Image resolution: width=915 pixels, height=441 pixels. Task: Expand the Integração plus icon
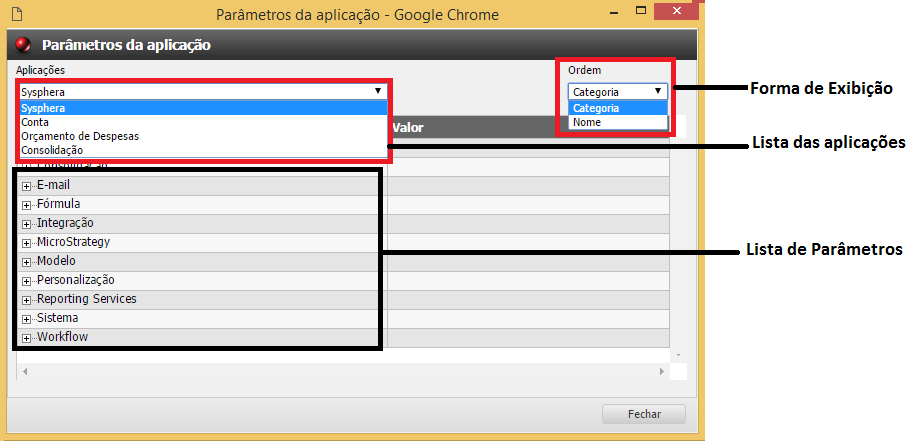(x=27, y=224)
